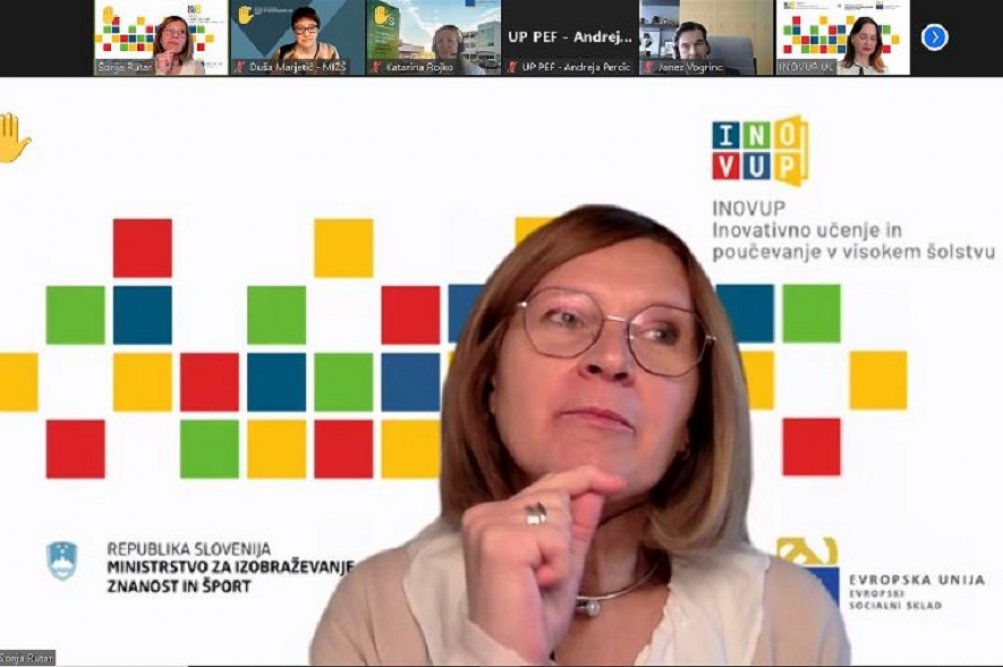The image size is (1003, 667).
Task: Click the Janez Vogrinc name label
Action: coord(691,67)
